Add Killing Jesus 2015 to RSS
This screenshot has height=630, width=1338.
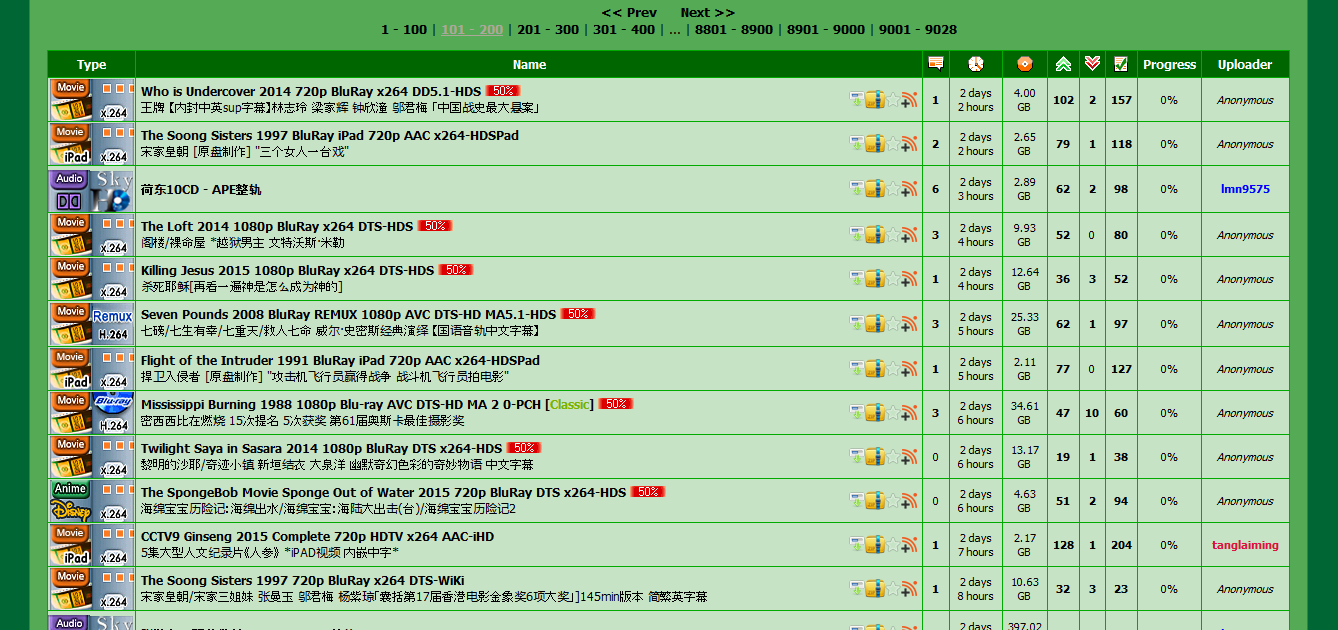click(x=908, y=279)
